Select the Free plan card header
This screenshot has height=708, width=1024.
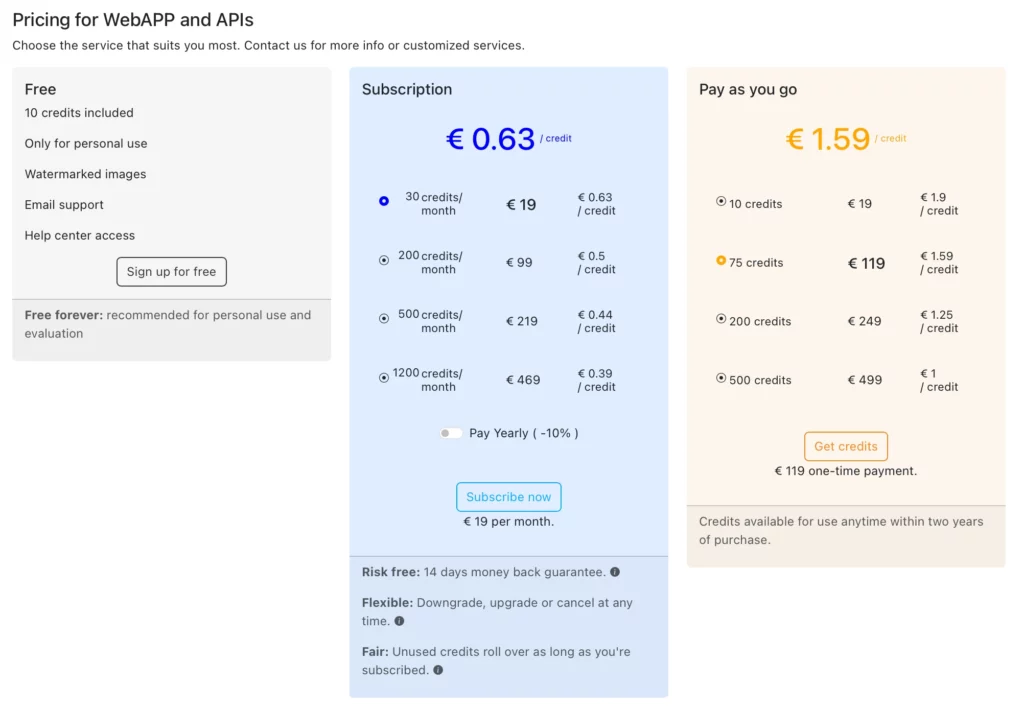click(x=40, y=89)
